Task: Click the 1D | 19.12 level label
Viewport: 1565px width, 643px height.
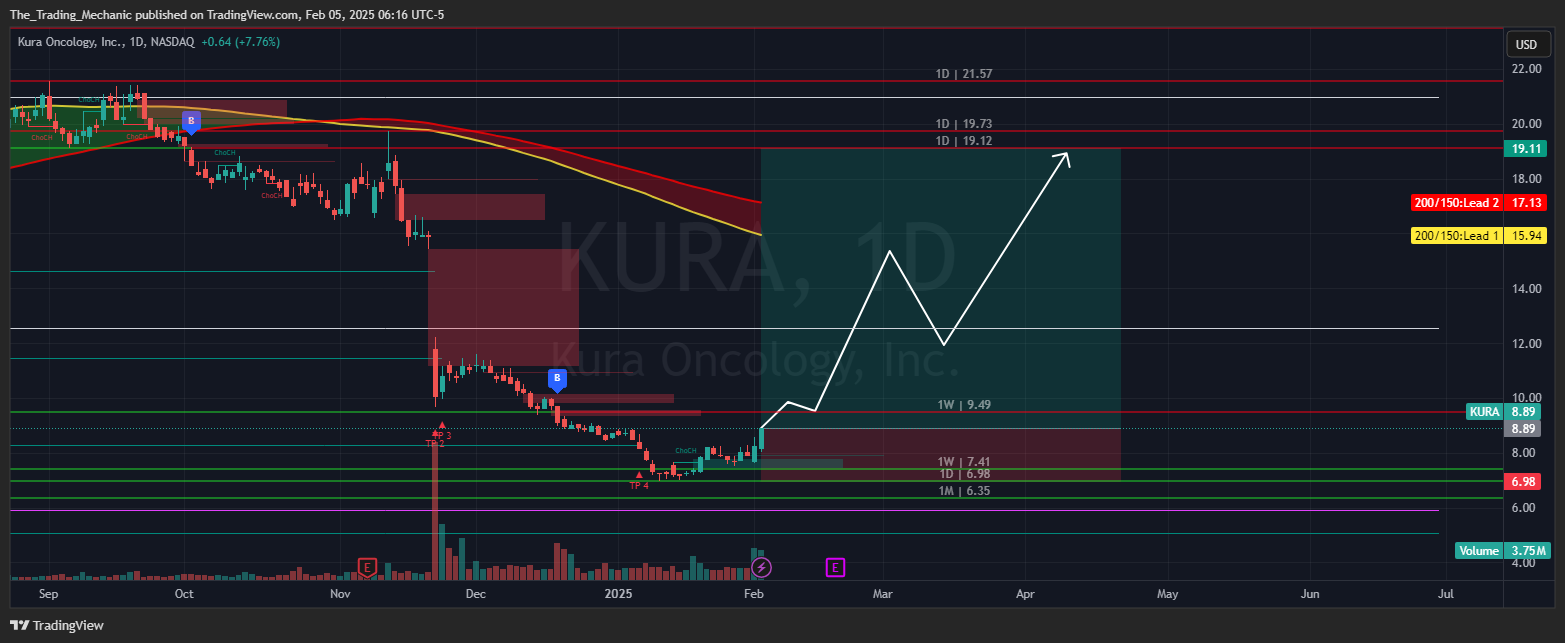Action: 963,140
